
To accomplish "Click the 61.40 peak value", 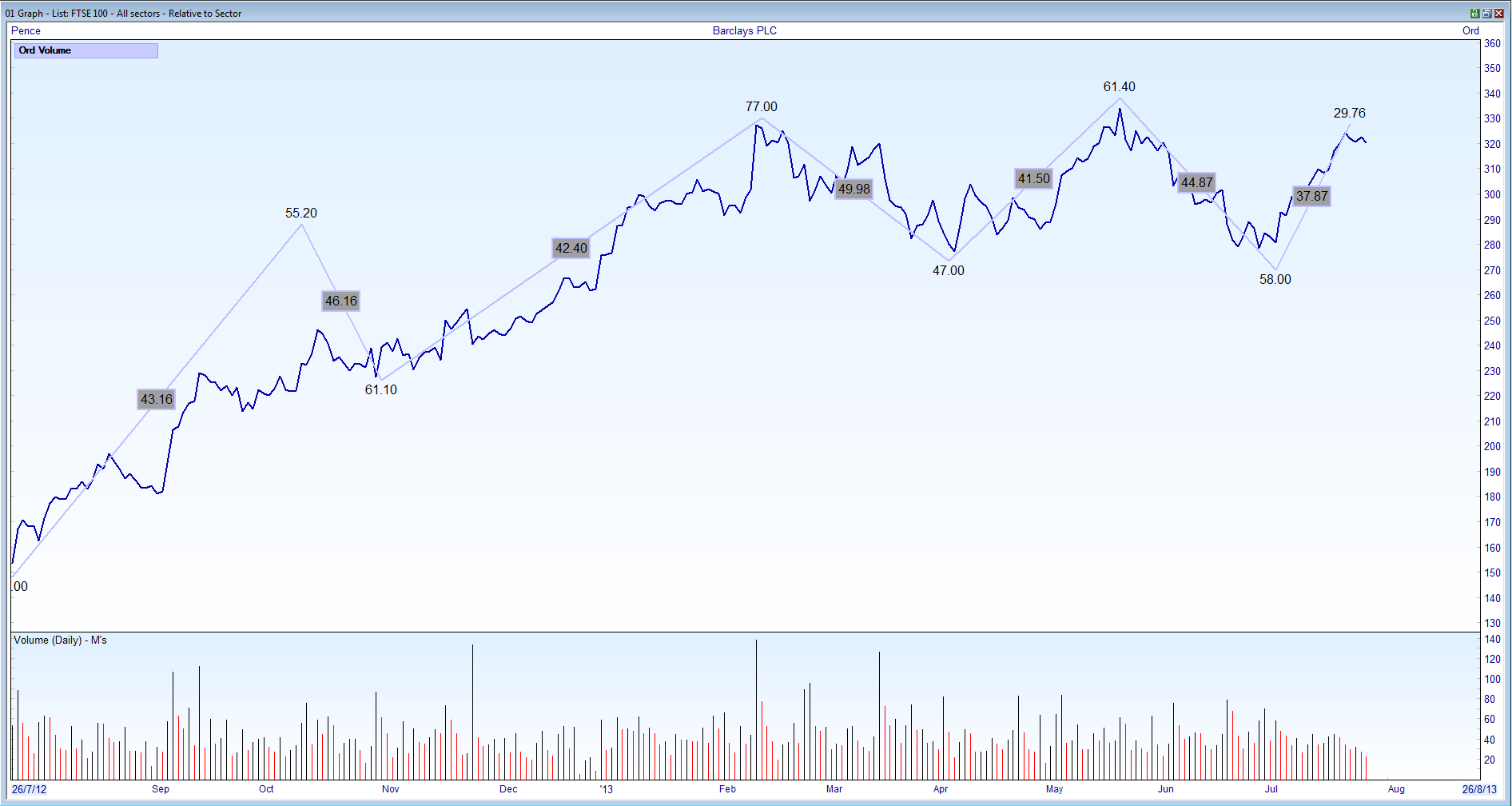I will point(1119,86).
